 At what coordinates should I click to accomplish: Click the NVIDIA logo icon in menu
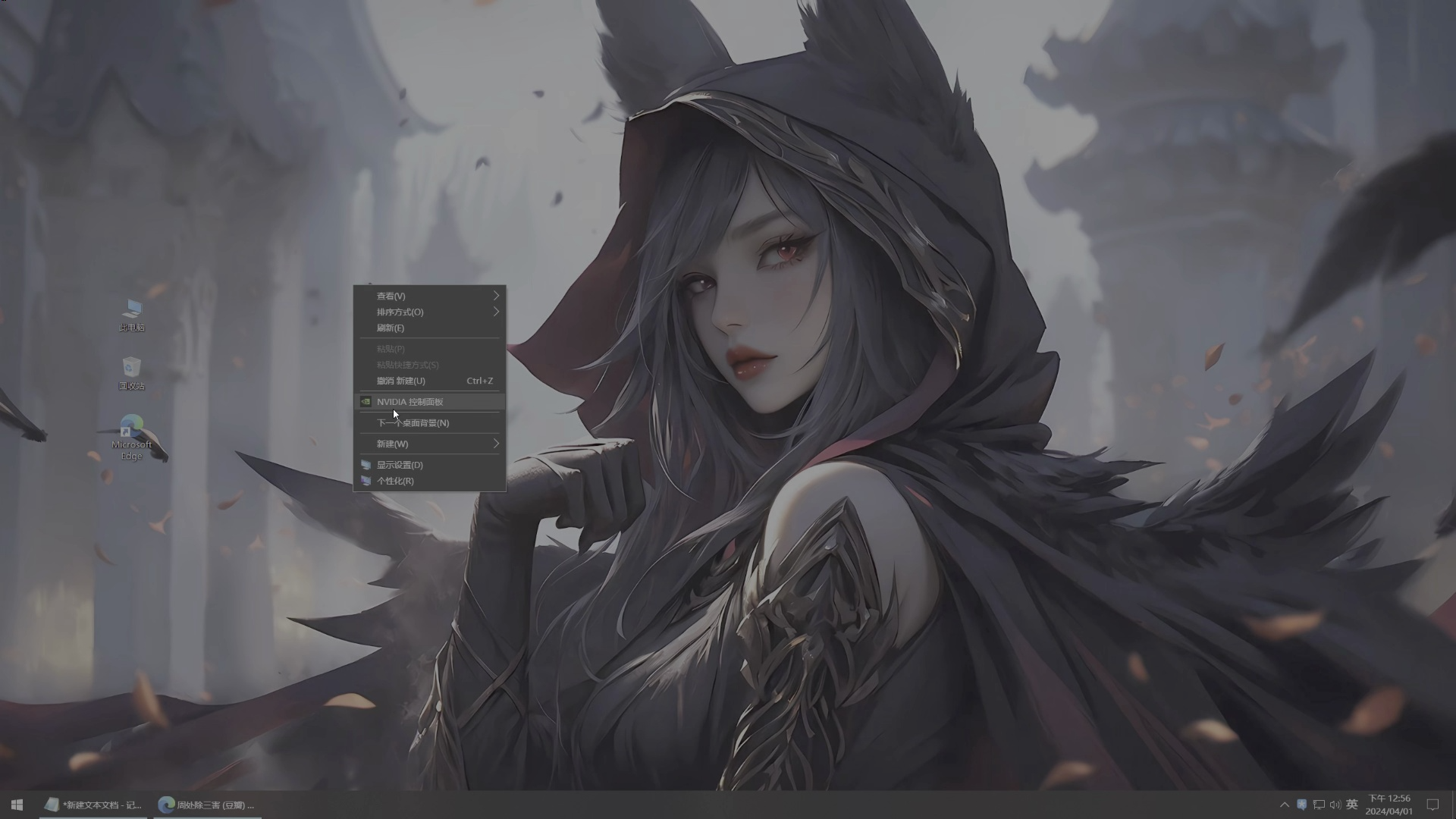tap(366, 402)
